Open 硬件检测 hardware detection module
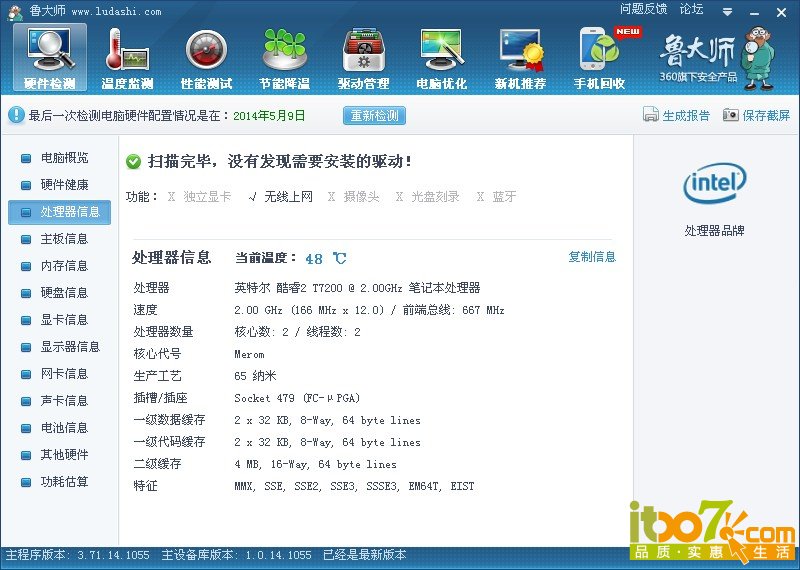800x570 pixels. click(x=50, y=58)
